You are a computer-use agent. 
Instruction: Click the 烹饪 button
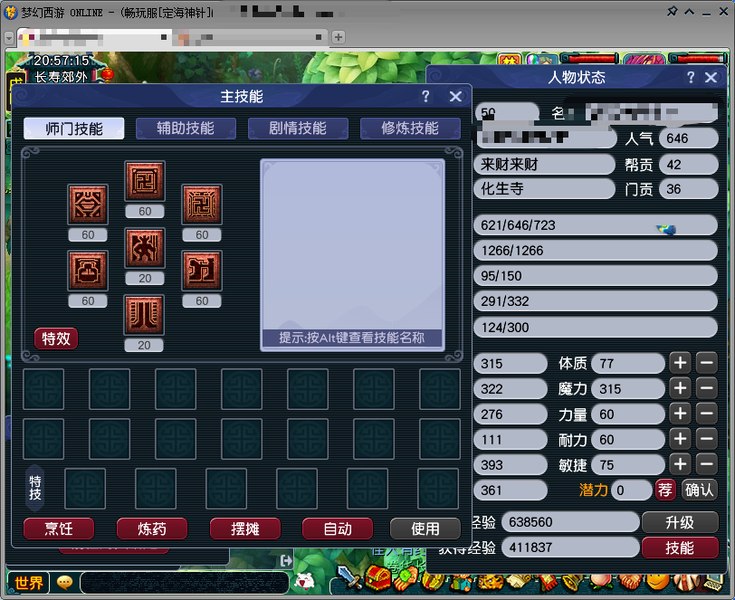pyautogui.click(x=59, y=529)
